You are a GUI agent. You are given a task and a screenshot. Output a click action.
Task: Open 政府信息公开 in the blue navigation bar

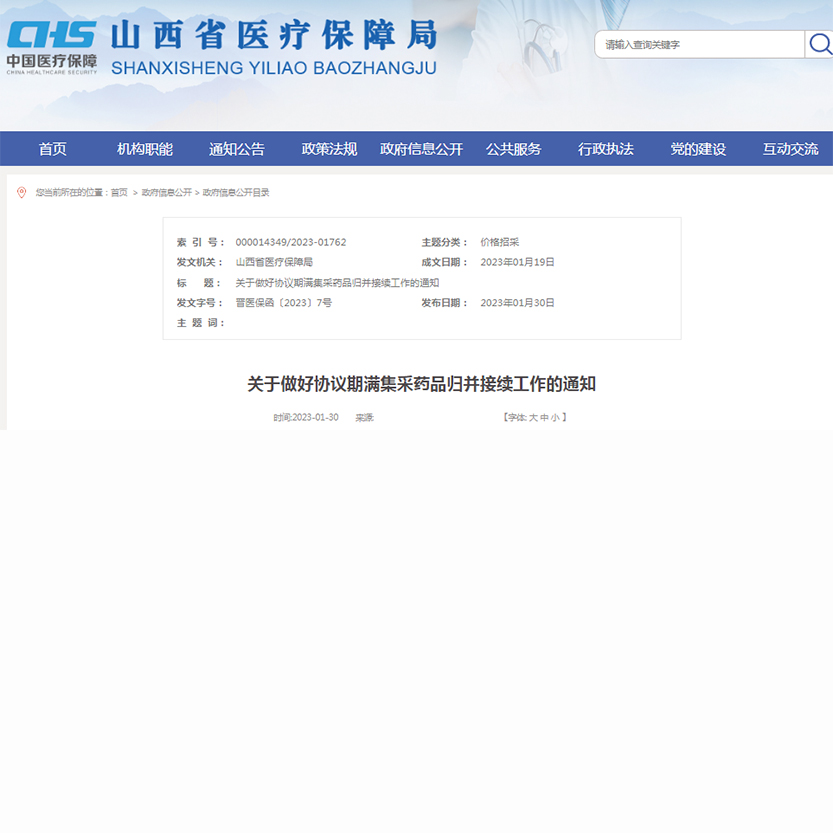click(421, 149)
